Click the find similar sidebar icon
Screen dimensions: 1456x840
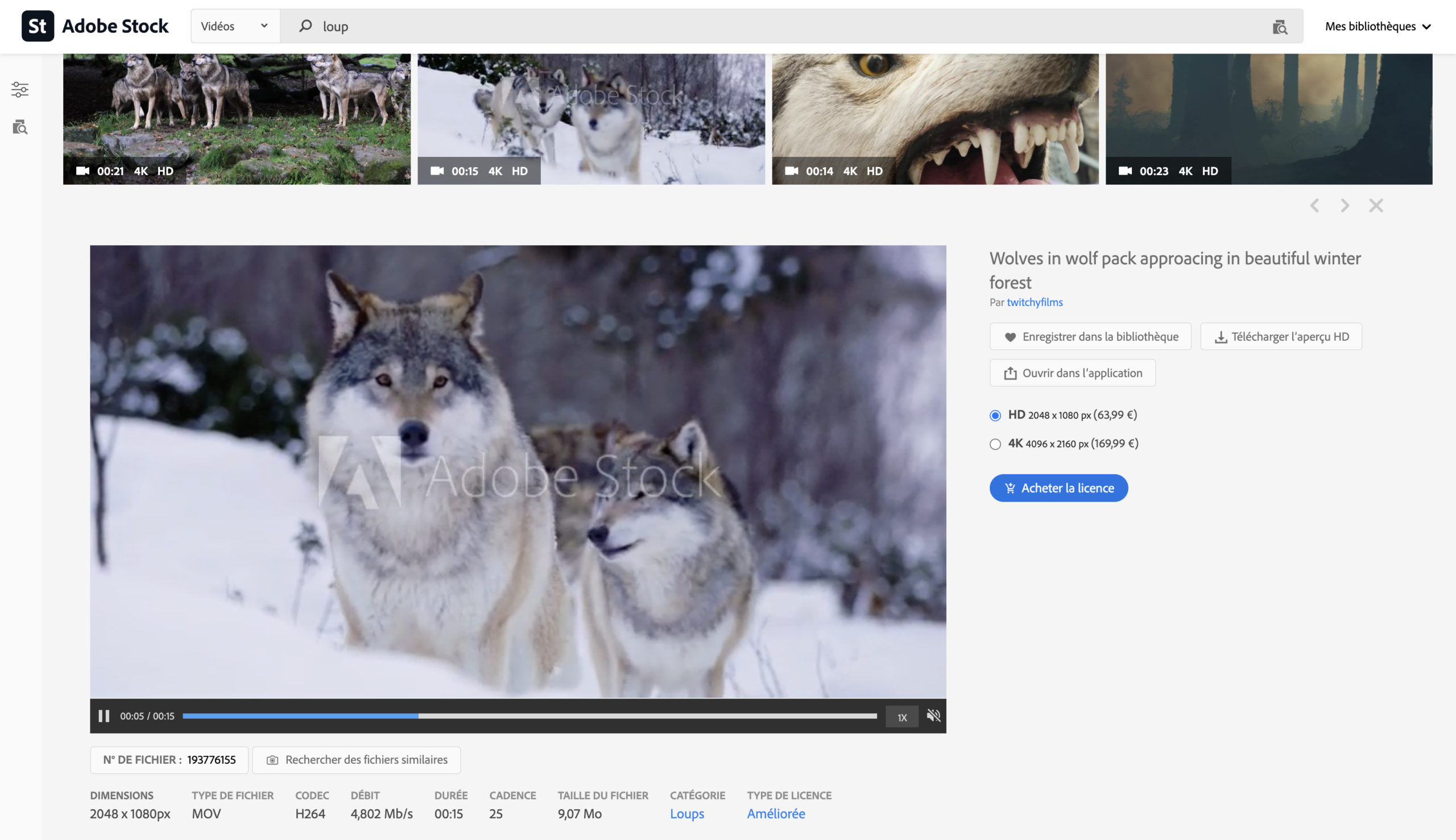(x=19, y=127)
